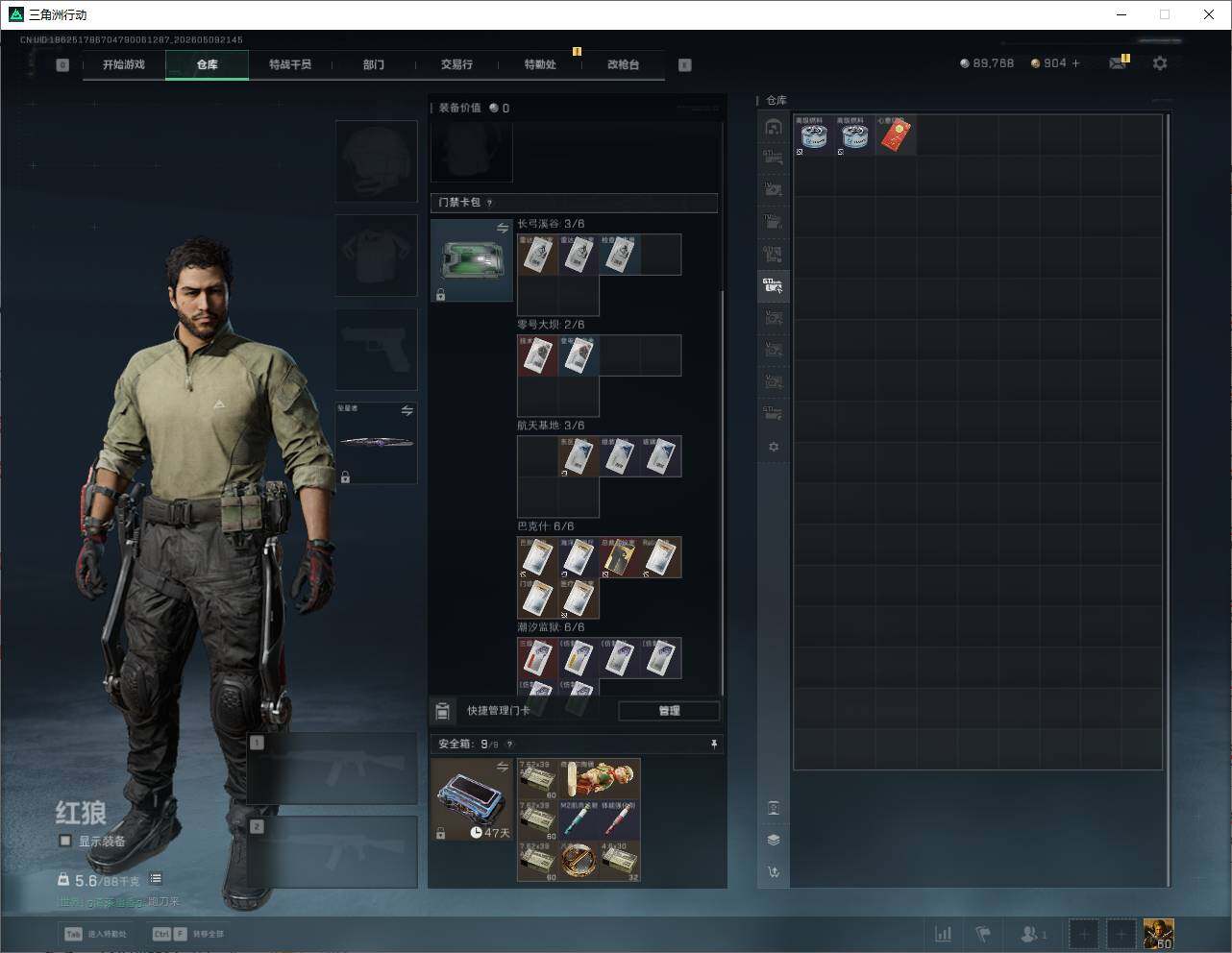
Task: Open the home warehouse category icon
Action: 773,127
